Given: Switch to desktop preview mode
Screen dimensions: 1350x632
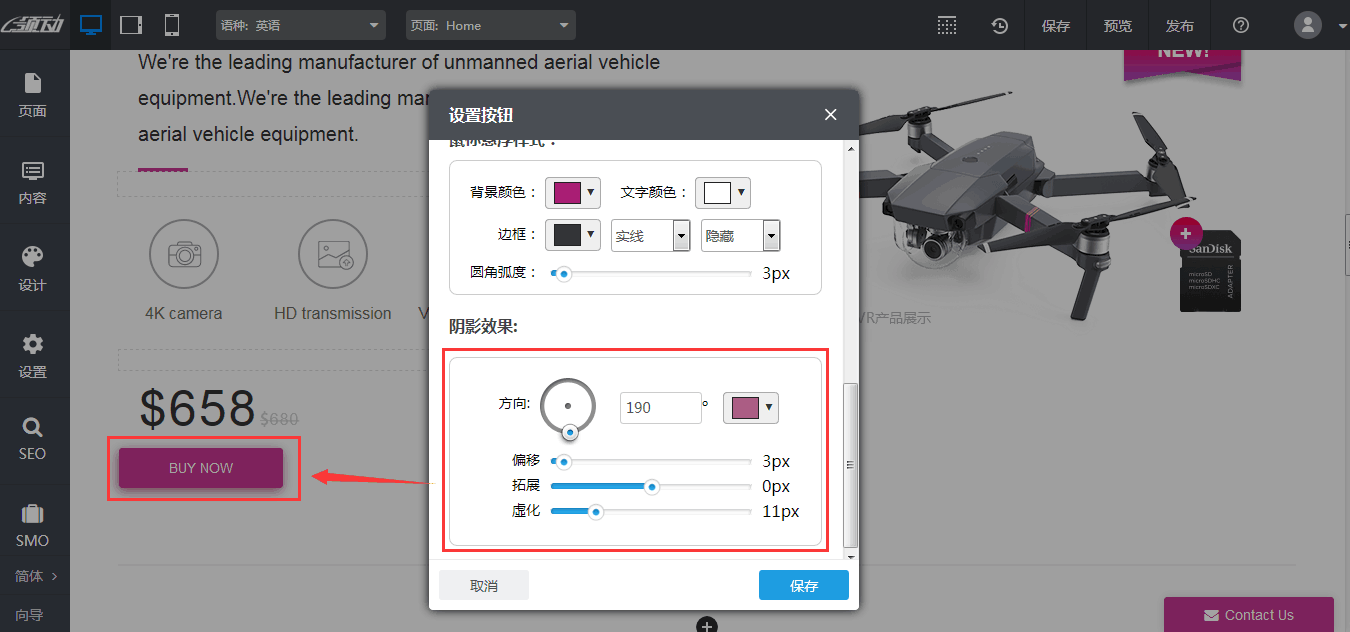Looking at the screenshot, I should [x=91, y=24].
